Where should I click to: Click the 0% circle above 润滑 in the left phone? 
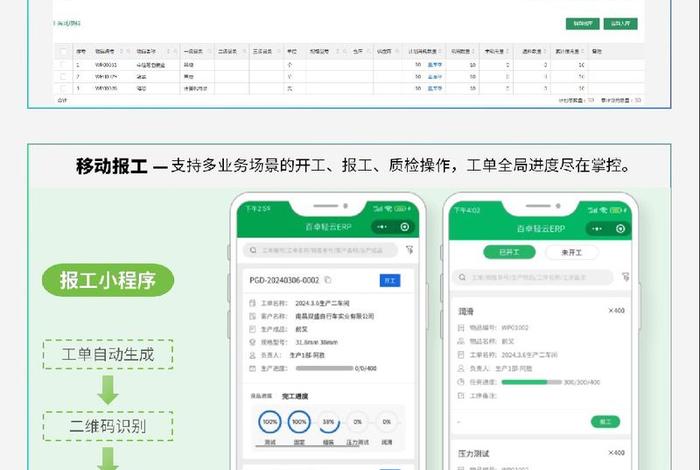tap(387, 421)
